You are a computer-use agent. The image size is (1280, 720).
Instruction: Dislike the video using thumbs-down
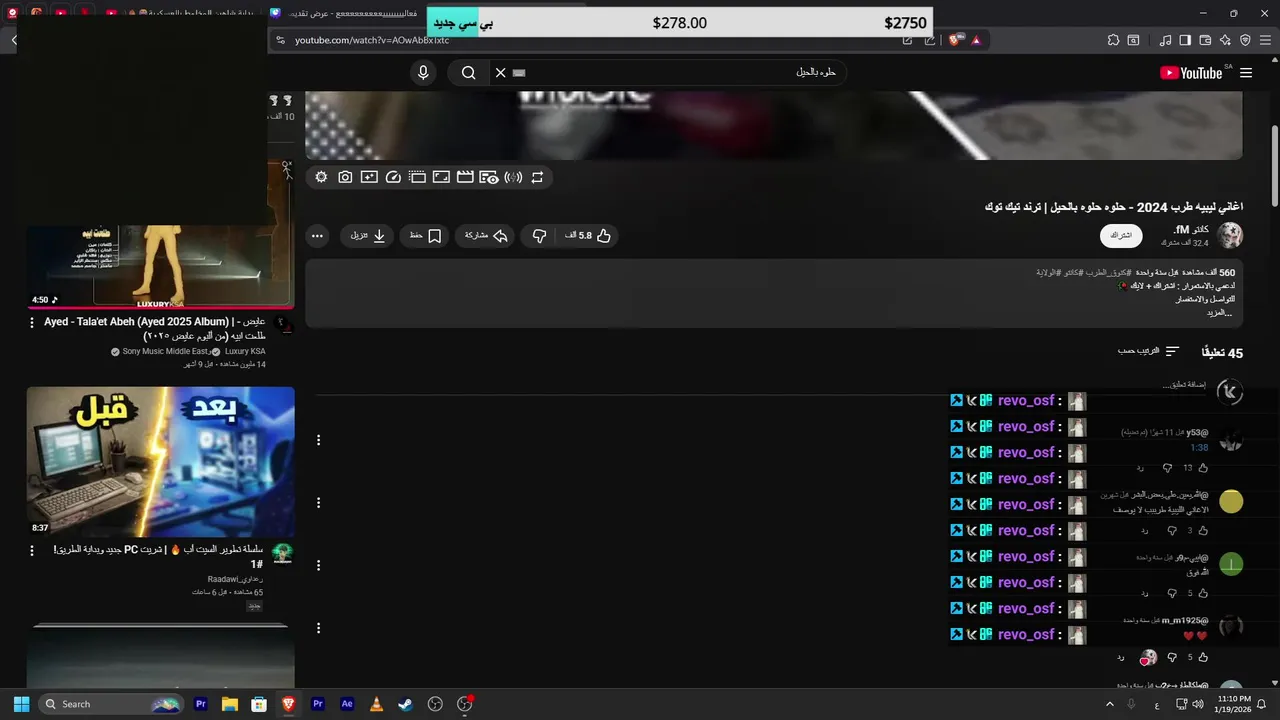(540, 236)
